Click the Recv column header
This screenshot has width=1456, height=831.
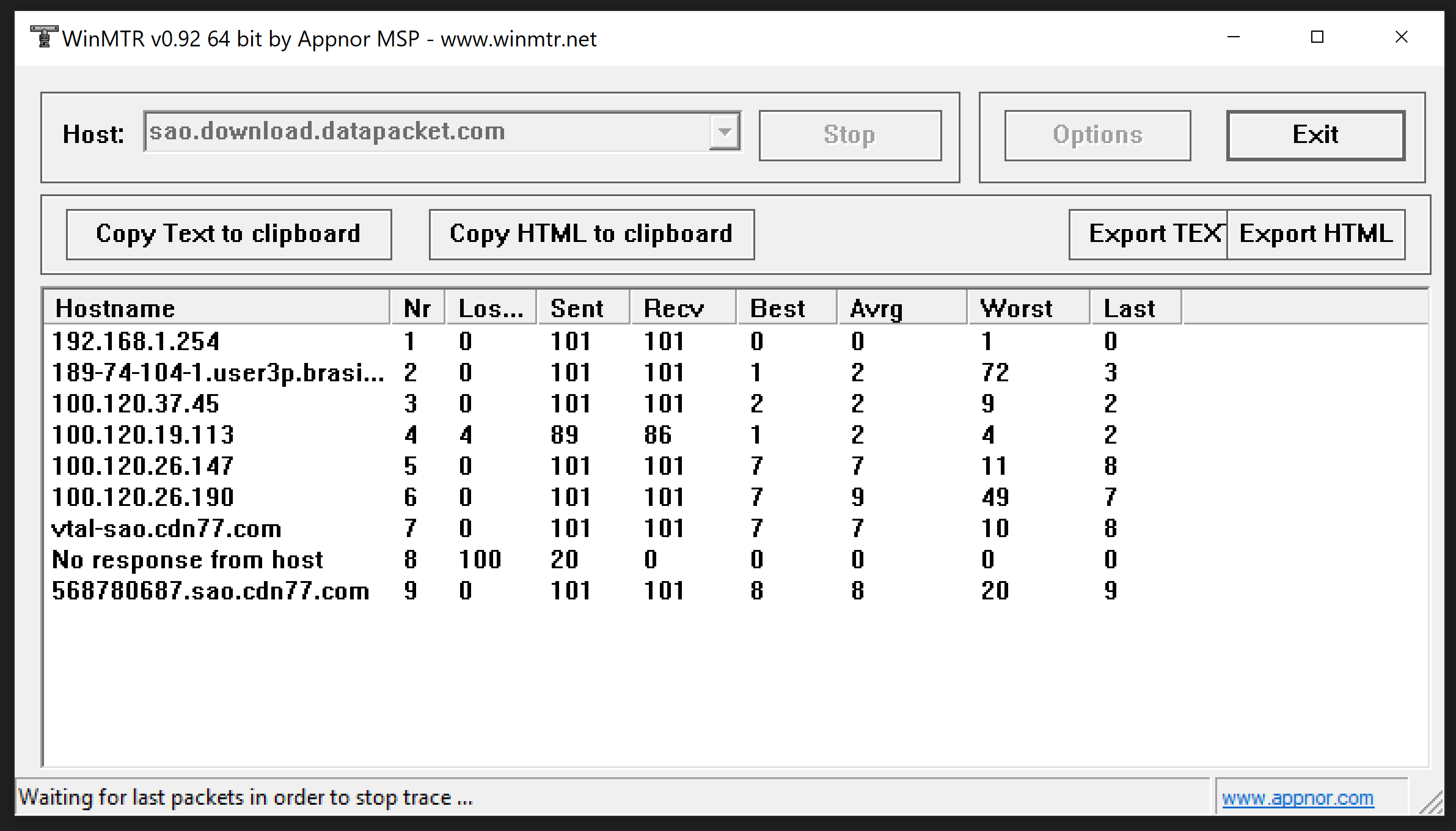683,308
